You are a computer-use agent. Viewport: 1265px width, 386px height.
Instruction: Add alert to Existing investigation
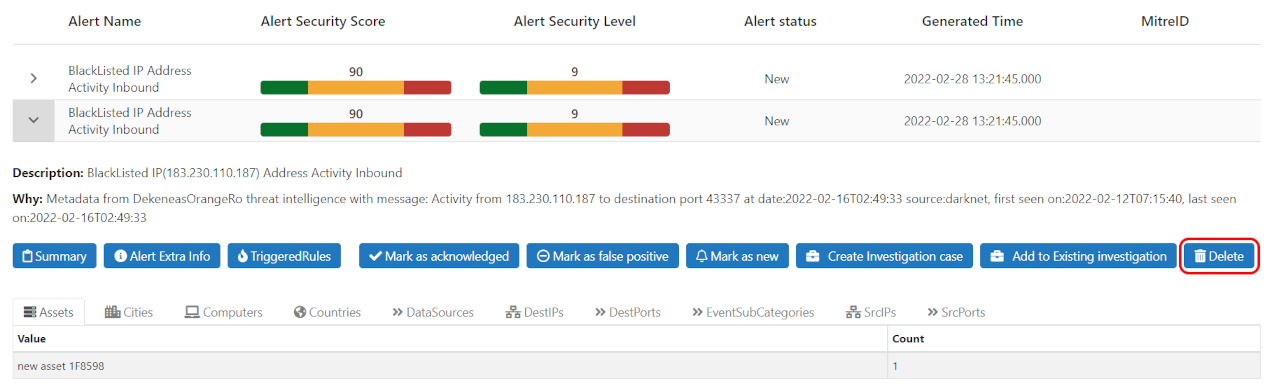pos(1078,256)
